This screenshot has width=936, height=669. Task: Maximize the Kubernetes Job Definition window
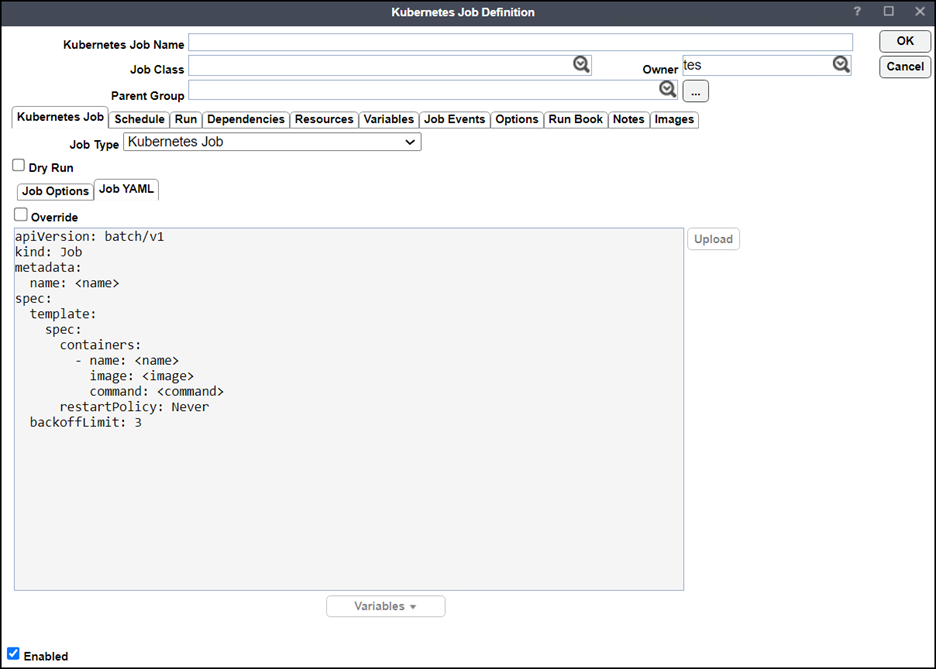pos(889,11)
